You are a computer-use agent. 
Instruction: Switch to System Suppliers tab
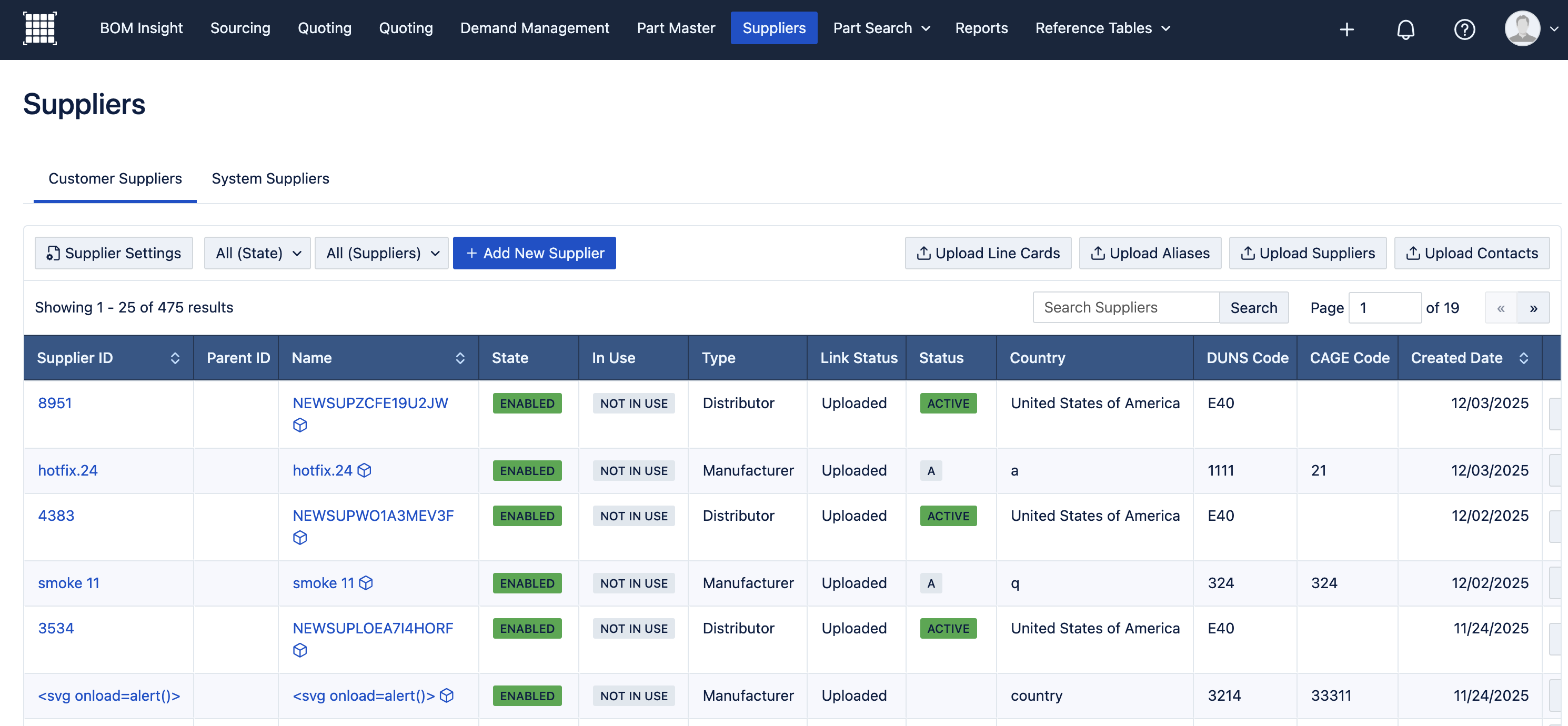pos(270,178)
